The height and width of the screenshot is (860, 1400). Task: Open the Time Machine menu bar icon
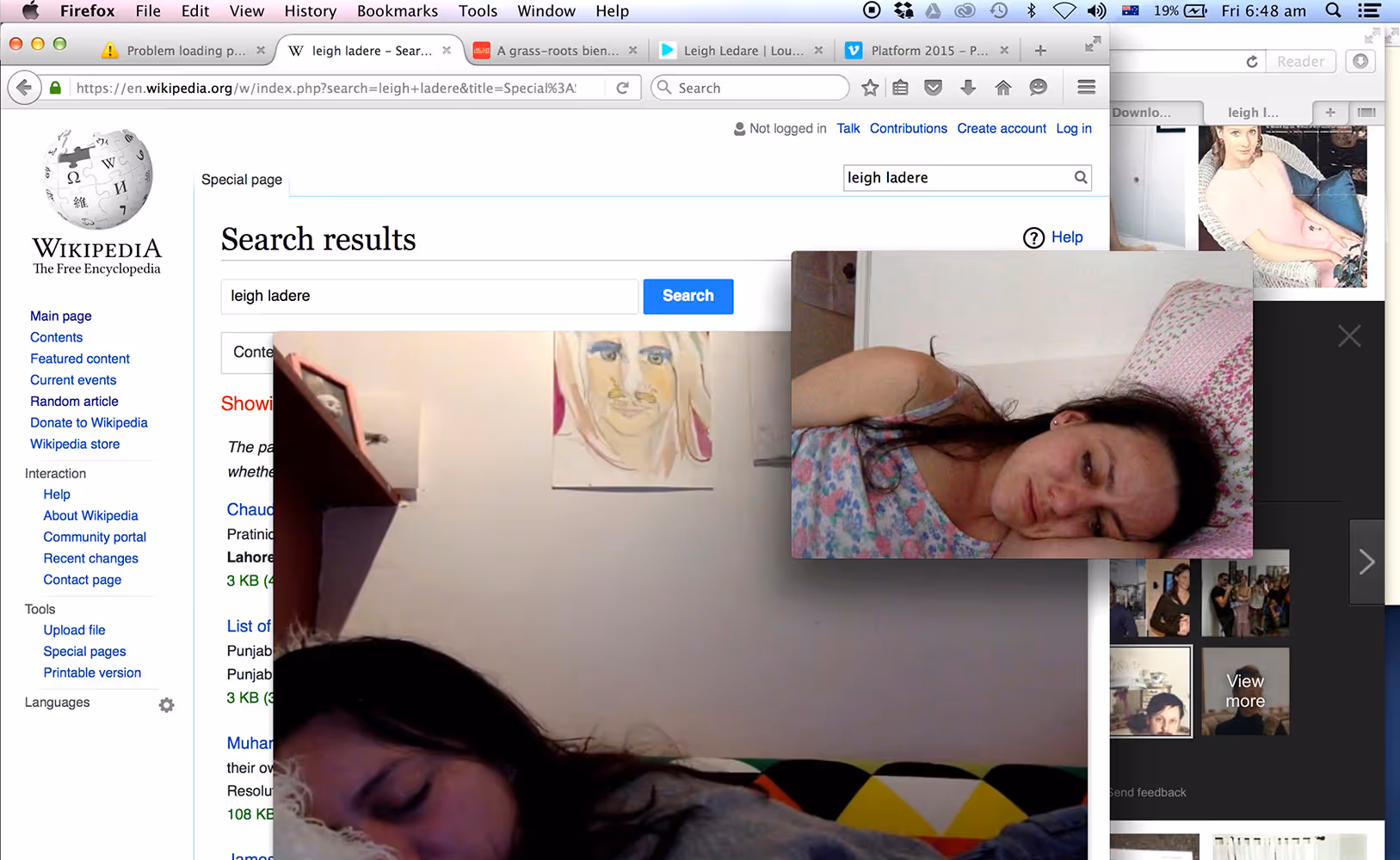pyautogui.click(x=998, y=11)
